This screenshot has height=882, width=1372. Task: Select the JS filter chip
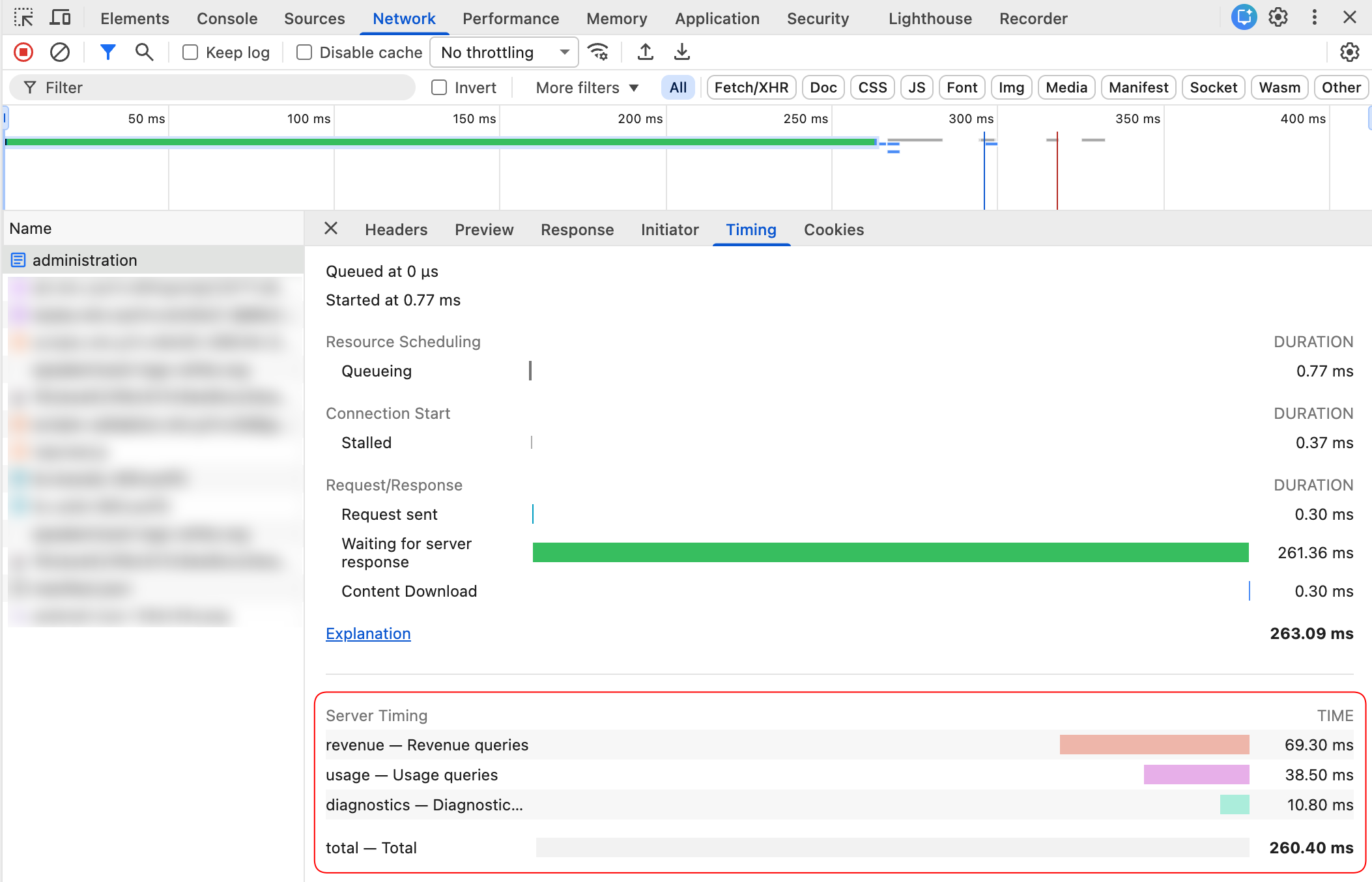point(917,87)
